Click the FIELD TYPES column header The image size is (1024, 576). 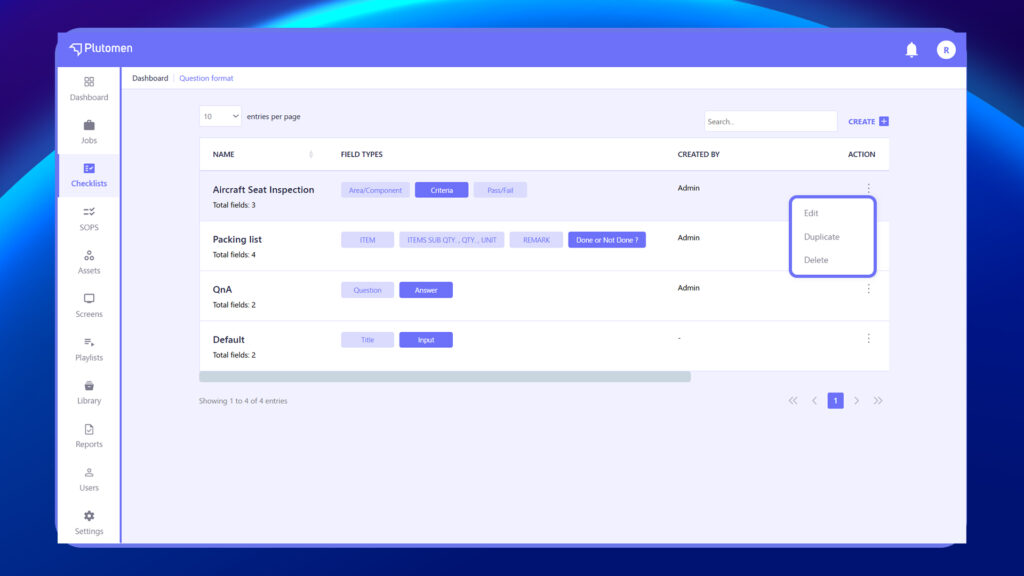point(362,154)
